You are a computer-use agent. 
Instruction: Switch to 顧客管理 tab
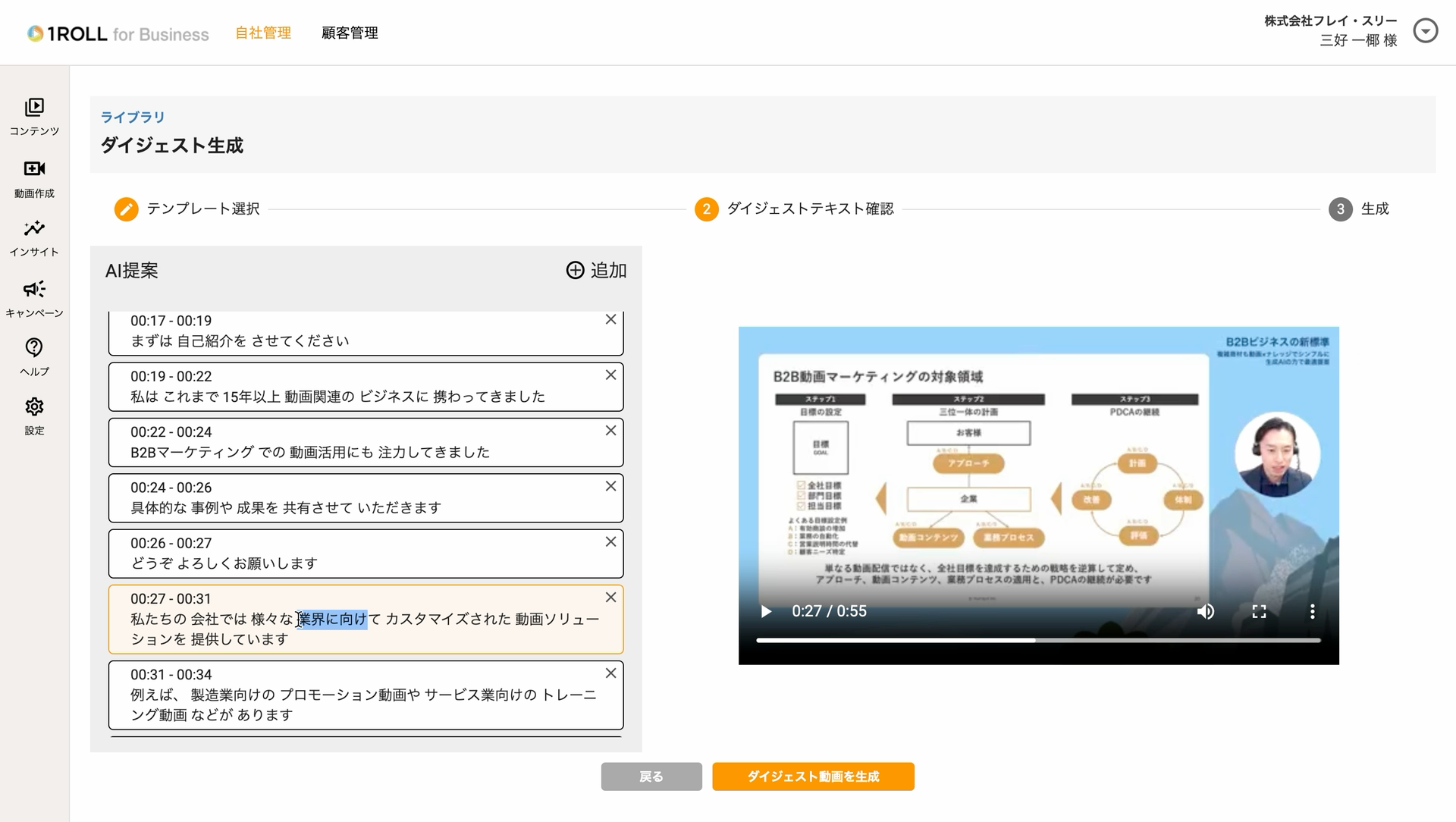350,33
